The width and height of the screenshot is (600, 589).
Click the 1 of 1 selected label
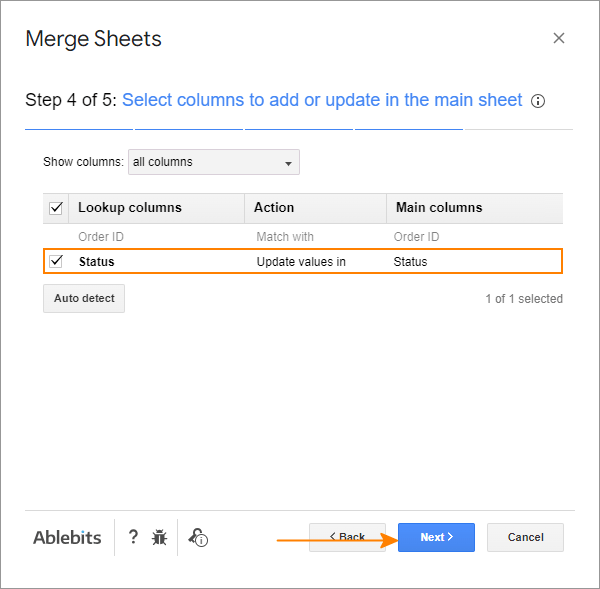click(524, 299)
